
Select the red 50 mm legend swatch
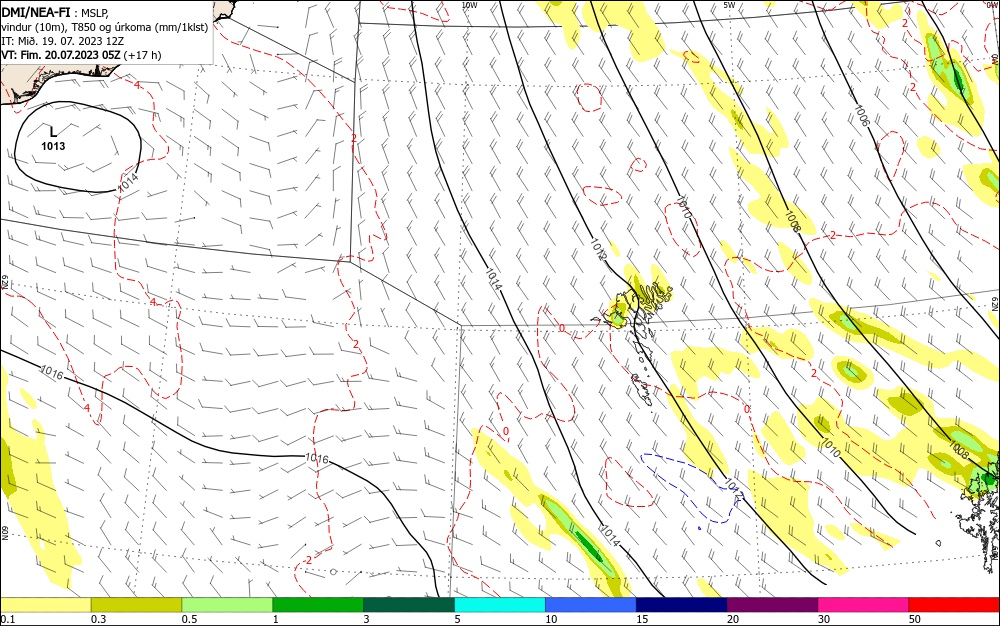[x=954, y=605]
